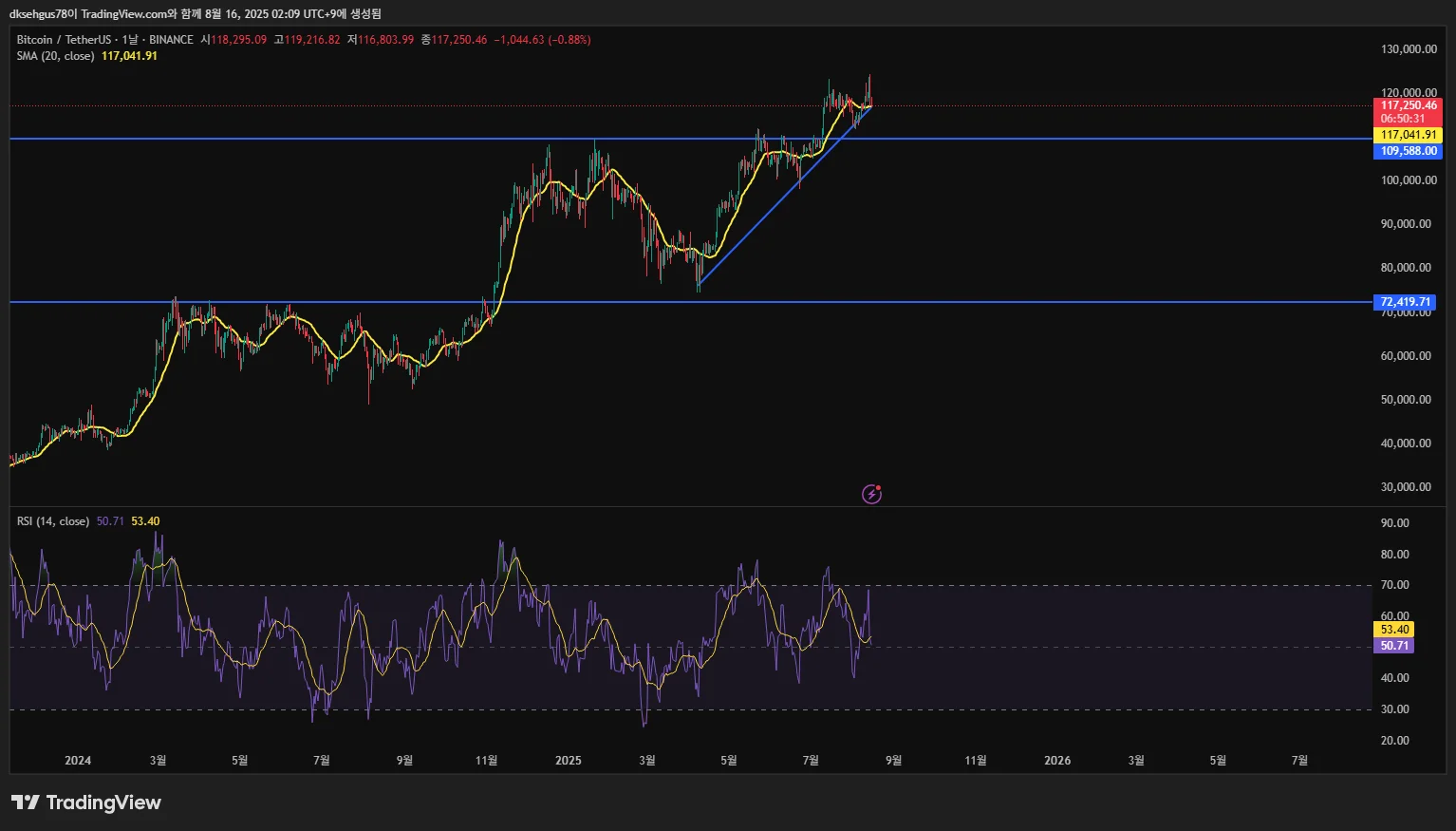Image resolution: width=1456 pixels, height=831 pixels.
Task: Select the purple 50.71 RSI value tag
Action: click(x=1393, y=646)
